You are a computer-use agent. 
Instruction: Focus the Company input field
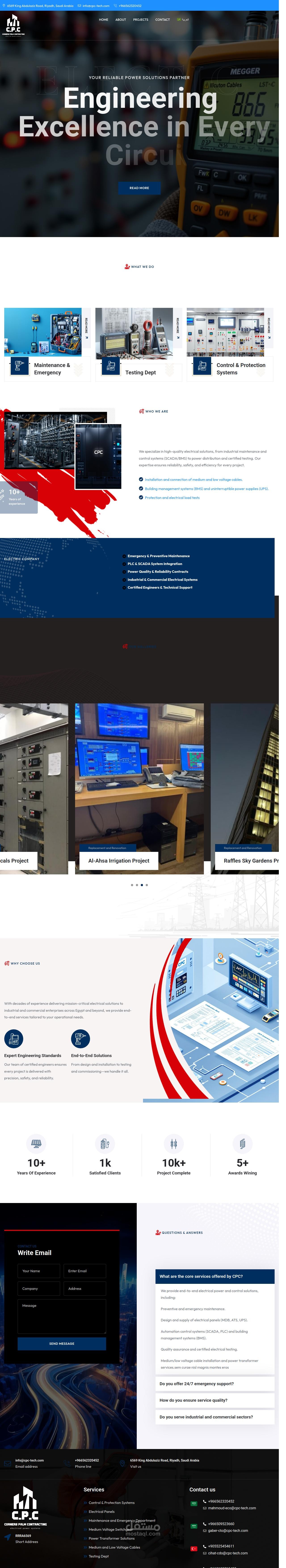pyautogui.click(x=39, y=1289)
